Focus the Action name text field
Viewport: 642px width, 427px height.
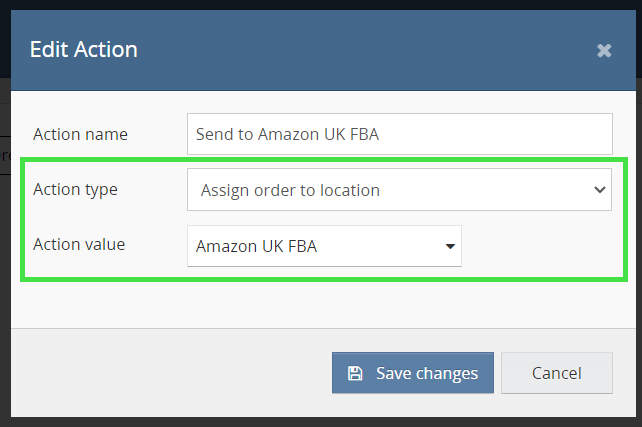coord(398,134)
